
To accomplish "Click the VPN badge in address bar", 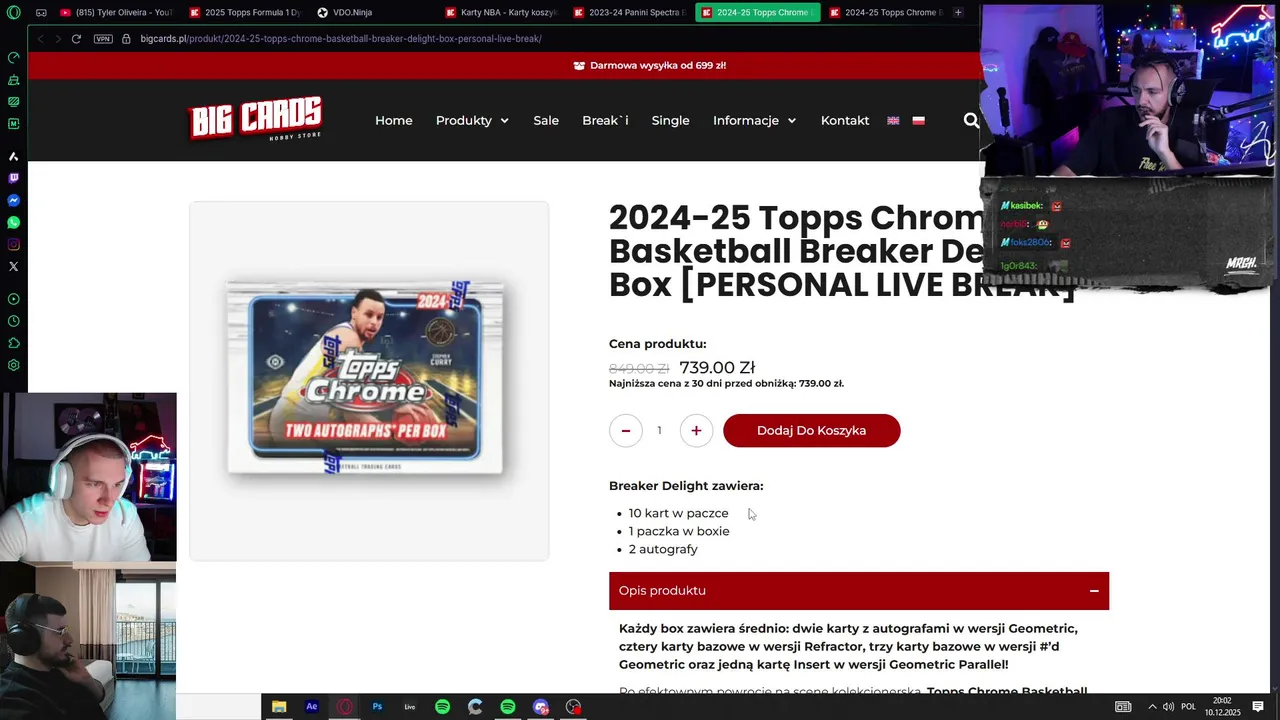I will point(103,39).
